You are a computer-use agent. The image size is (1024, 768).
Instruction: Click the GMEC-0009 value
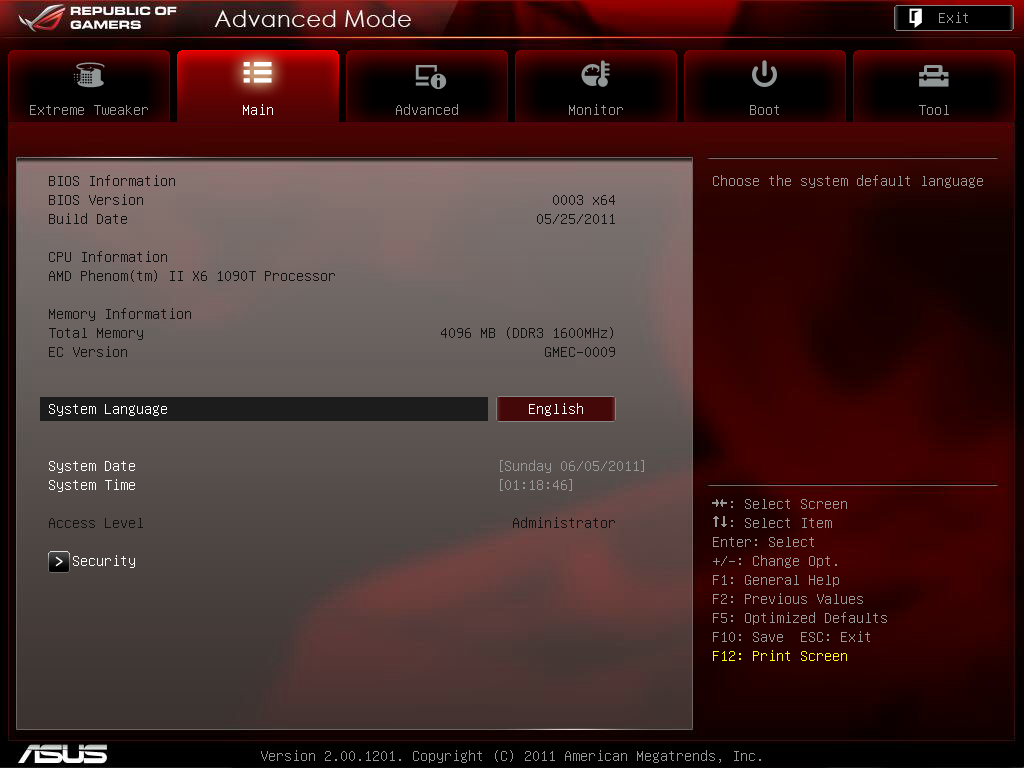coord(579,351)
